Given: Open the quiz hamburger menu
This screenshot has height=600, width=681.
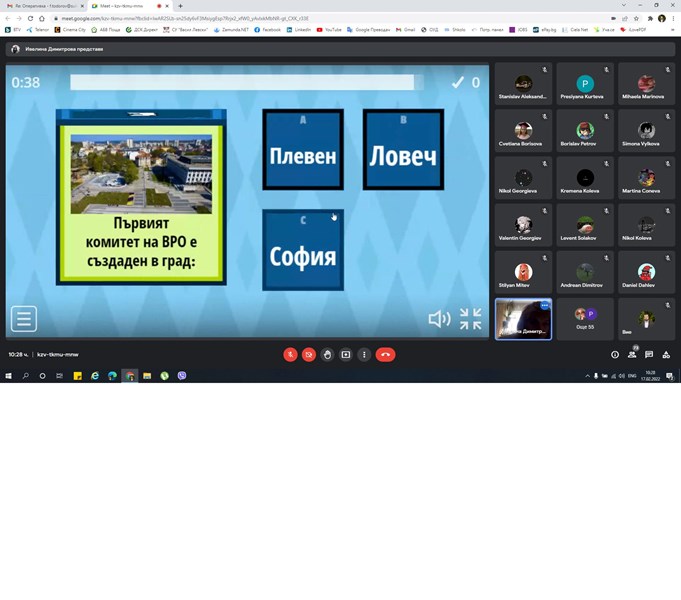Looking at the screenshot, I should [x=24, y=318].
